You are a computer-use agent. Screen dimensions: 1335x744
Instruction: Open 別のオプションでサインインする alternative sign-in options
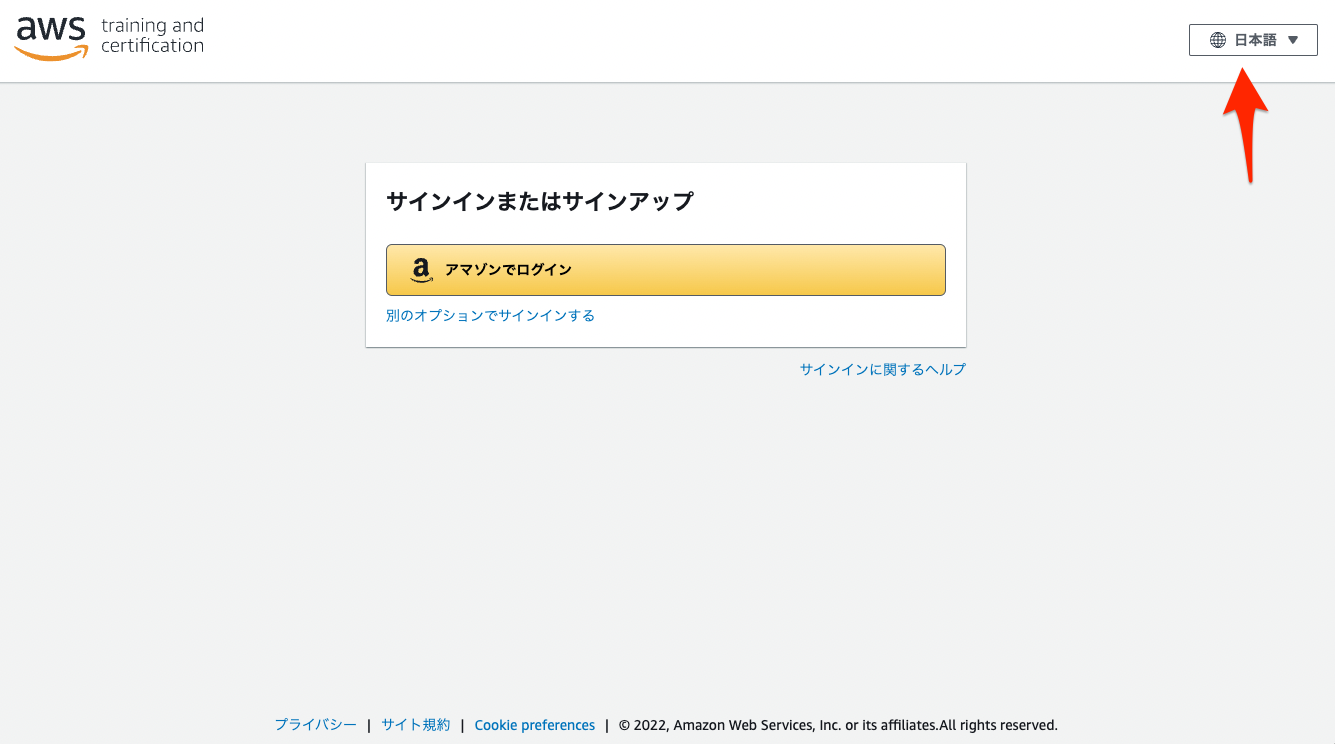tap(490, 314)
